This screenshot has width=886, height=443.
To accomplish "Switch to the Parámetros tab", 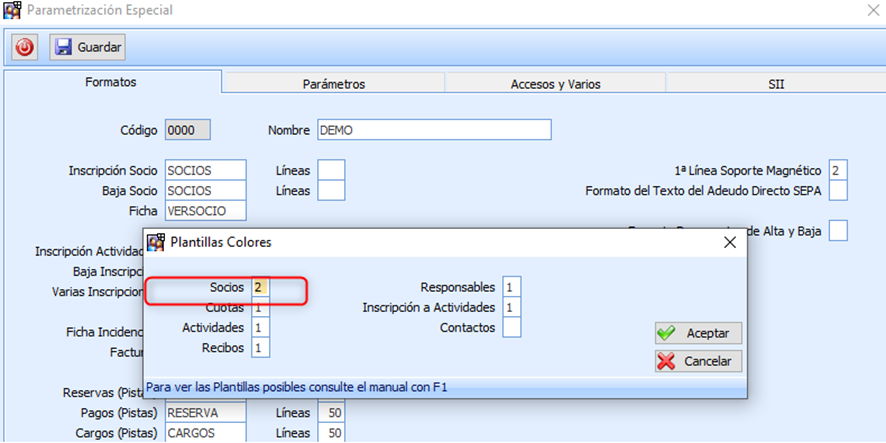I will coord(333,84).
